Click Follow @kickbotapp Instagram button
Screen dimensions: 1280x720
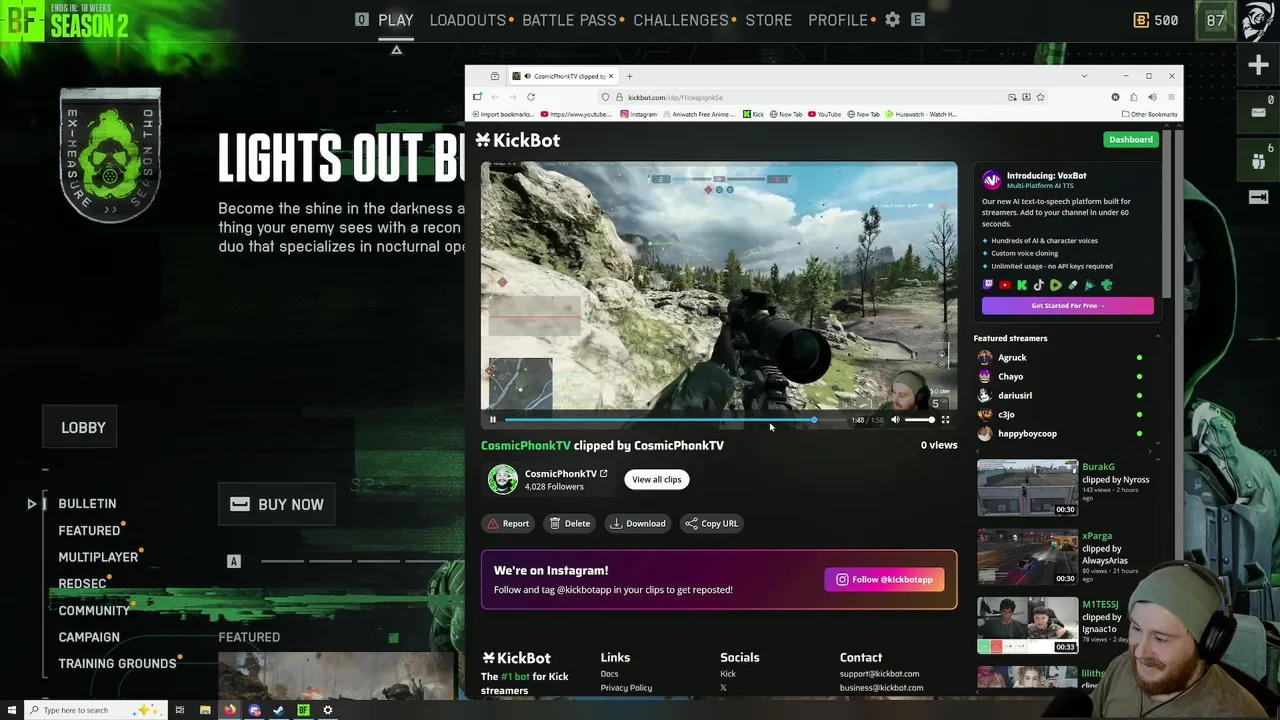click(x=884, y=579)
